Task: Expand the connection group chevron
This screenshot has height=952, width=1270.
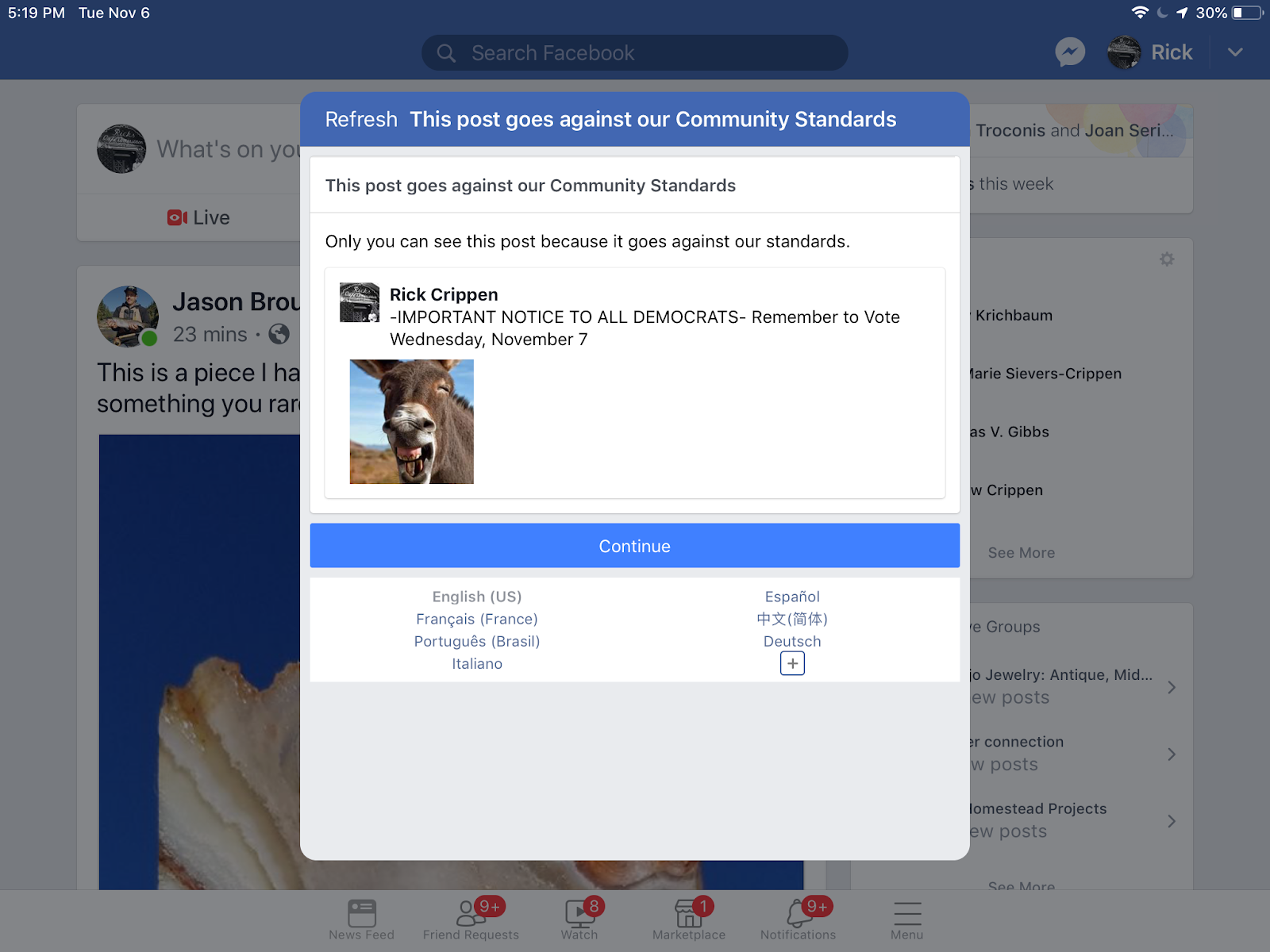Action: click(x=1172, y=754)
